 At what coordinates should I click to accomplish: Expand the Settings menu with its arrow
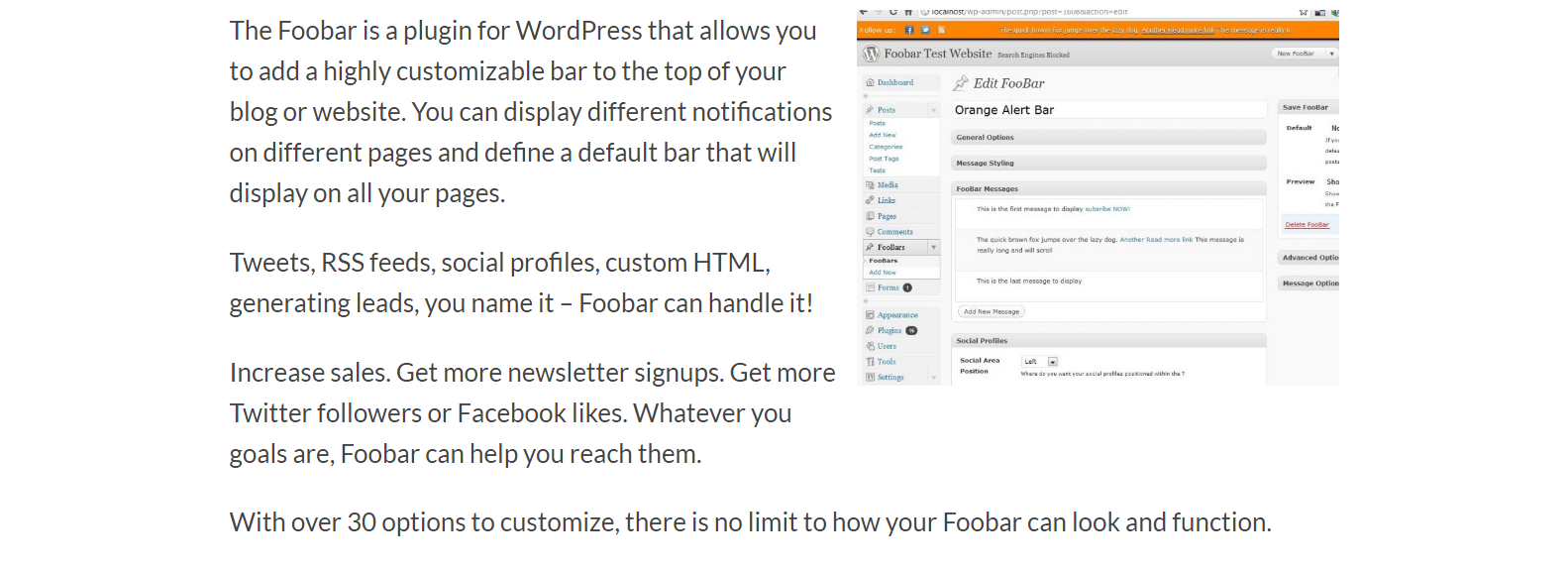(x=933, y=378)
